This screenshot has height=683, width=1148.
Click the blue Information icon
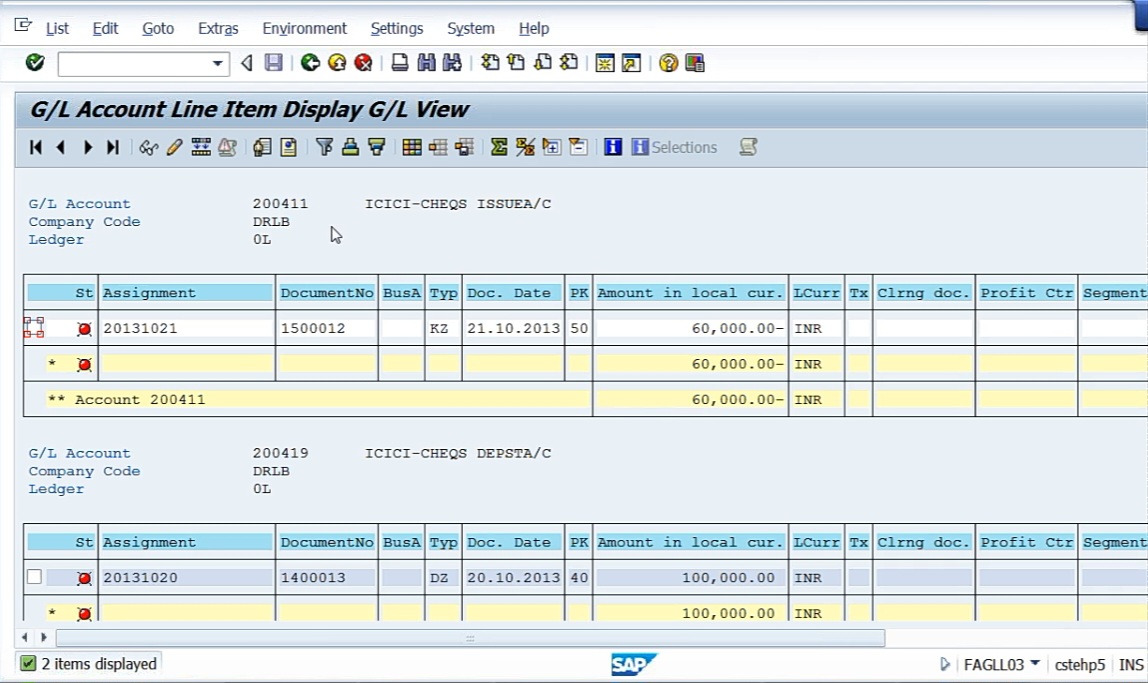pyautogui.click(x=613, y=147)
